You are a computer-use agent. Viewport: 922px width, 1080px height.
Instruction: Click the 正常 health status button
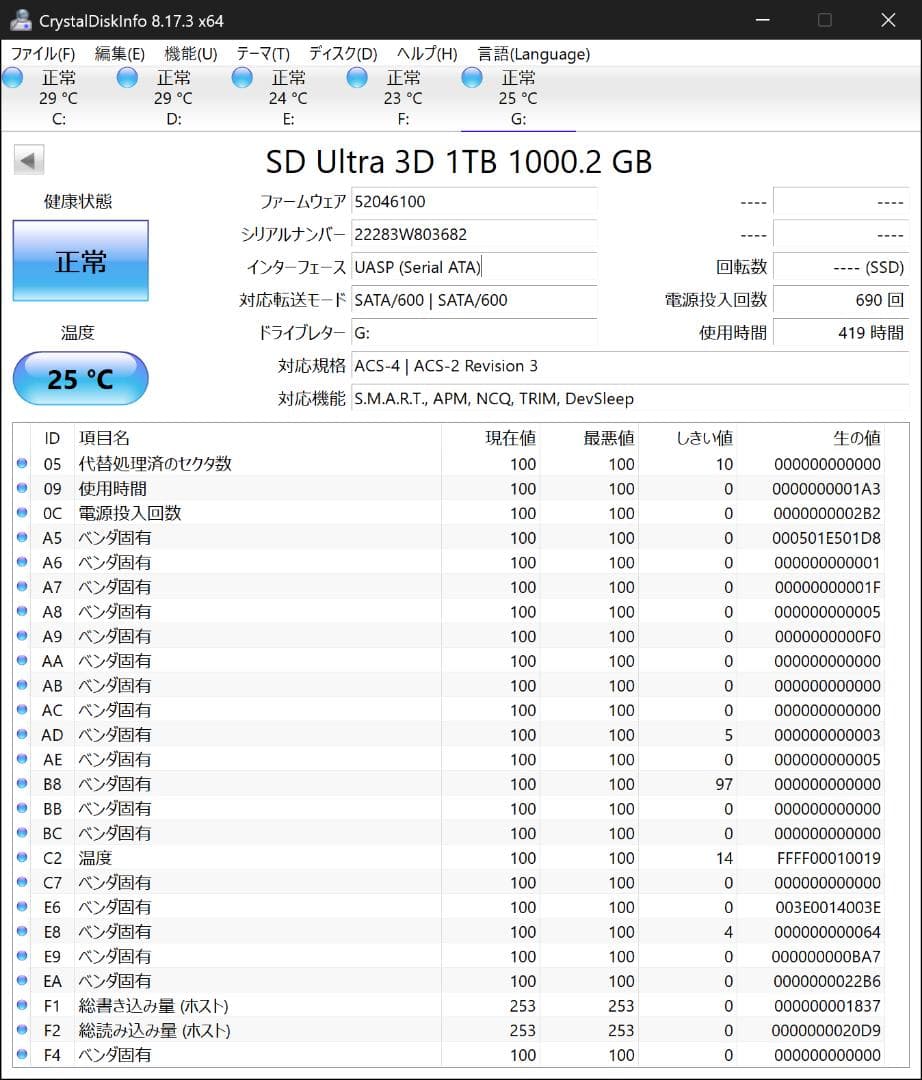(x=80, y=260)
